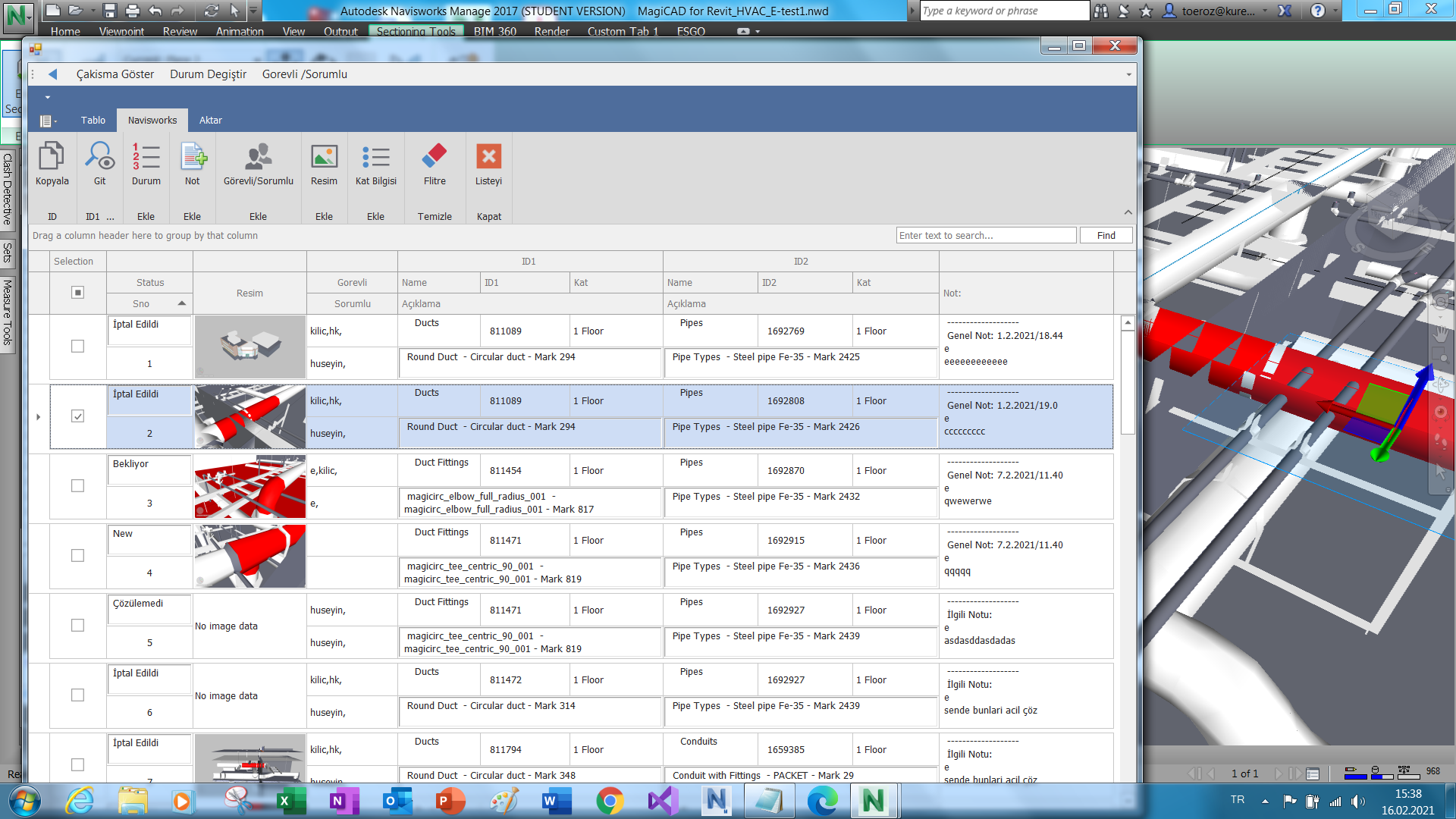Open the Sheet Browser icon in status bar
This screenshot has width=1456, height=819.
pyautogui.click(x=1313, y=773)
